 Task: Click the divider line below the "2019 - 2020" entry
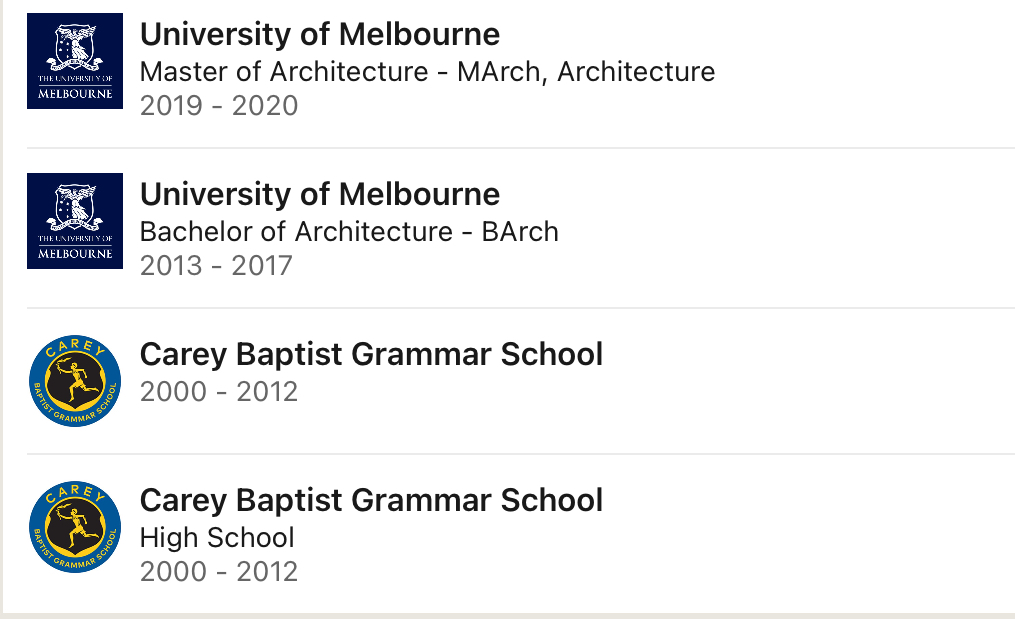pos(520,148)
